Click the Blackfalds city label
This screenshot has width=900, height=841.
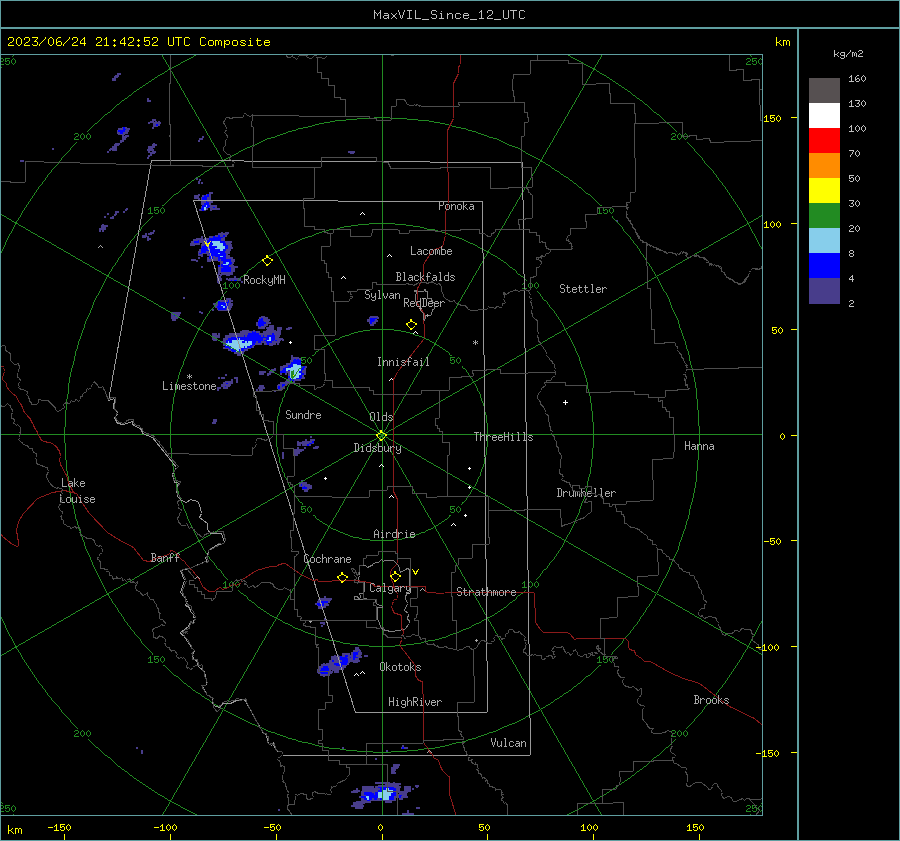tap(425, 277)
